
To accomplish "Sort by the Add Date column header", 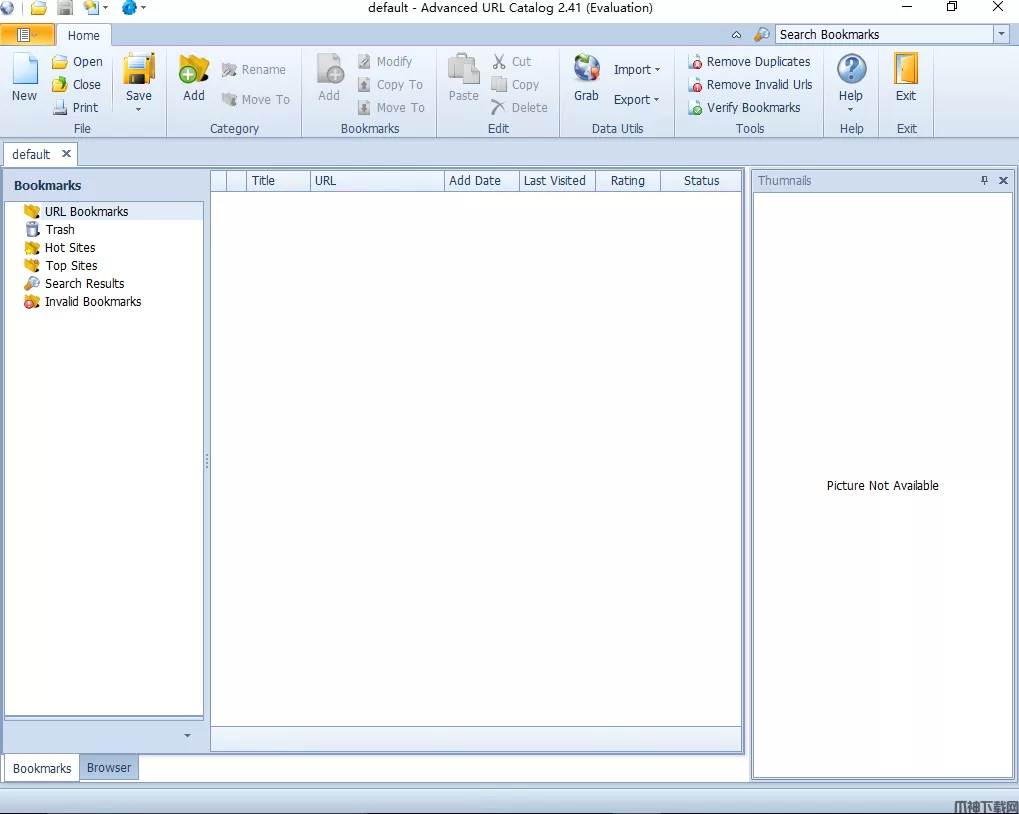I will pyautogui.click(x=482, y=181).
